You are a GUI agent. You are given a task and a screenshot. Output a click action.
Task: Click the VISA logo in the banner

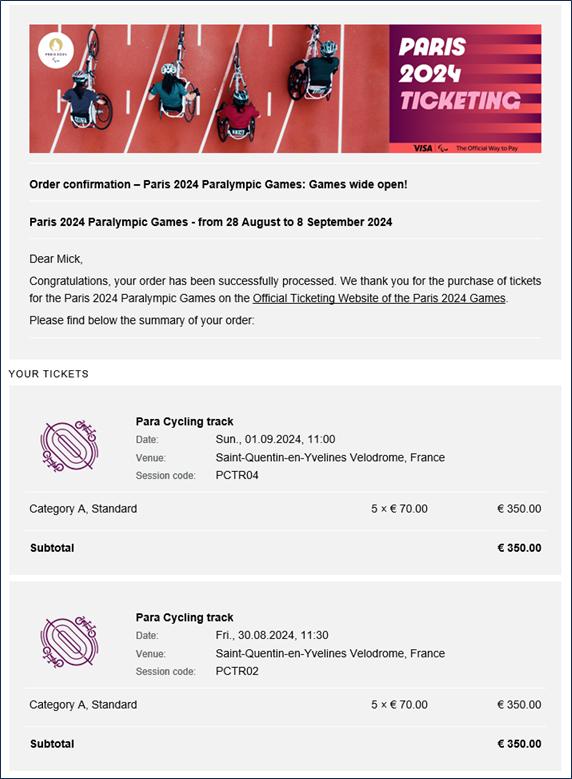[x=422, y=148]
